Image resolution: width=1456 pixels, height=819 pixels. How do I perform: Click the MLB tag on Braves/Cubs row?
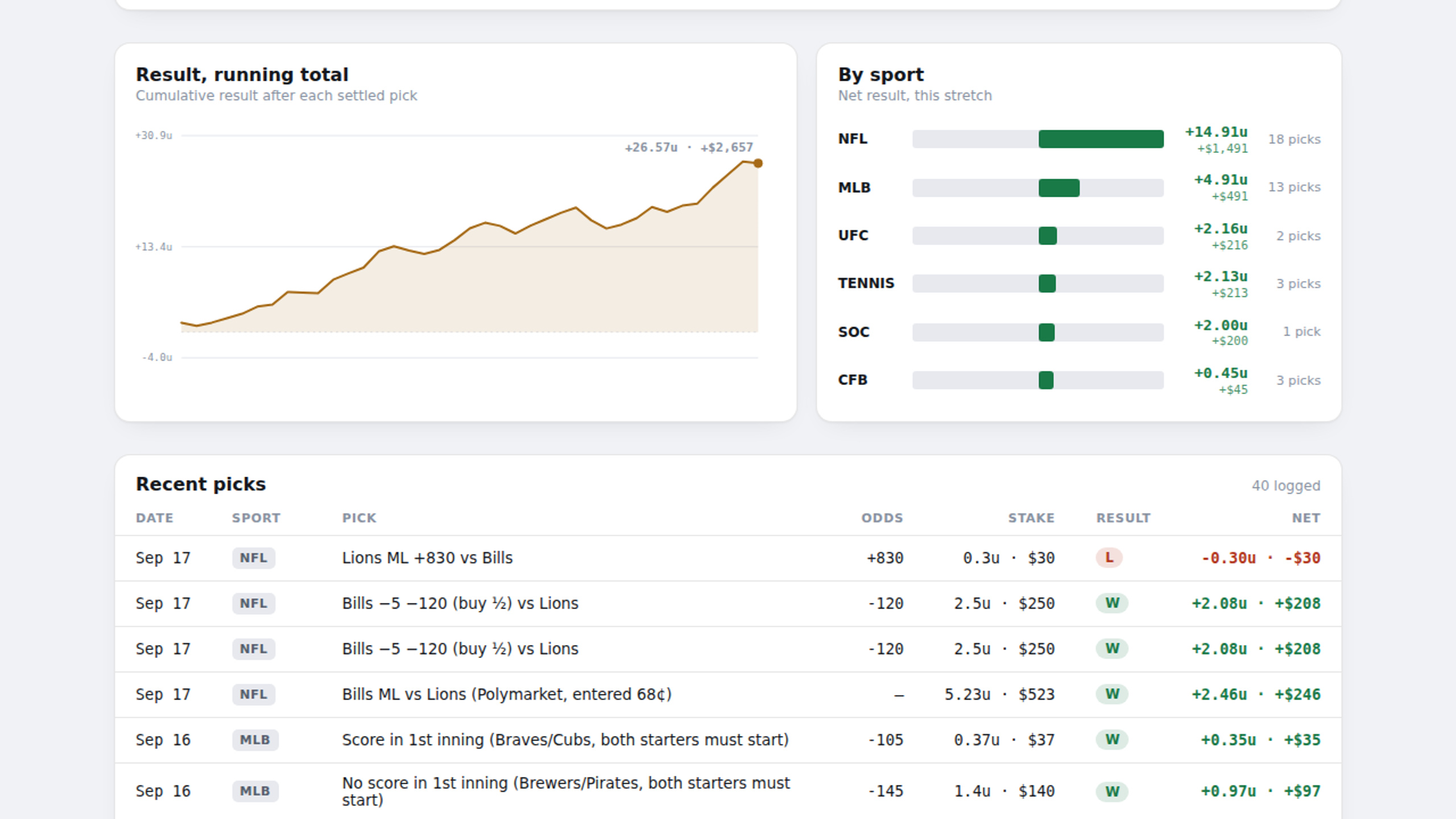point(255,740)
